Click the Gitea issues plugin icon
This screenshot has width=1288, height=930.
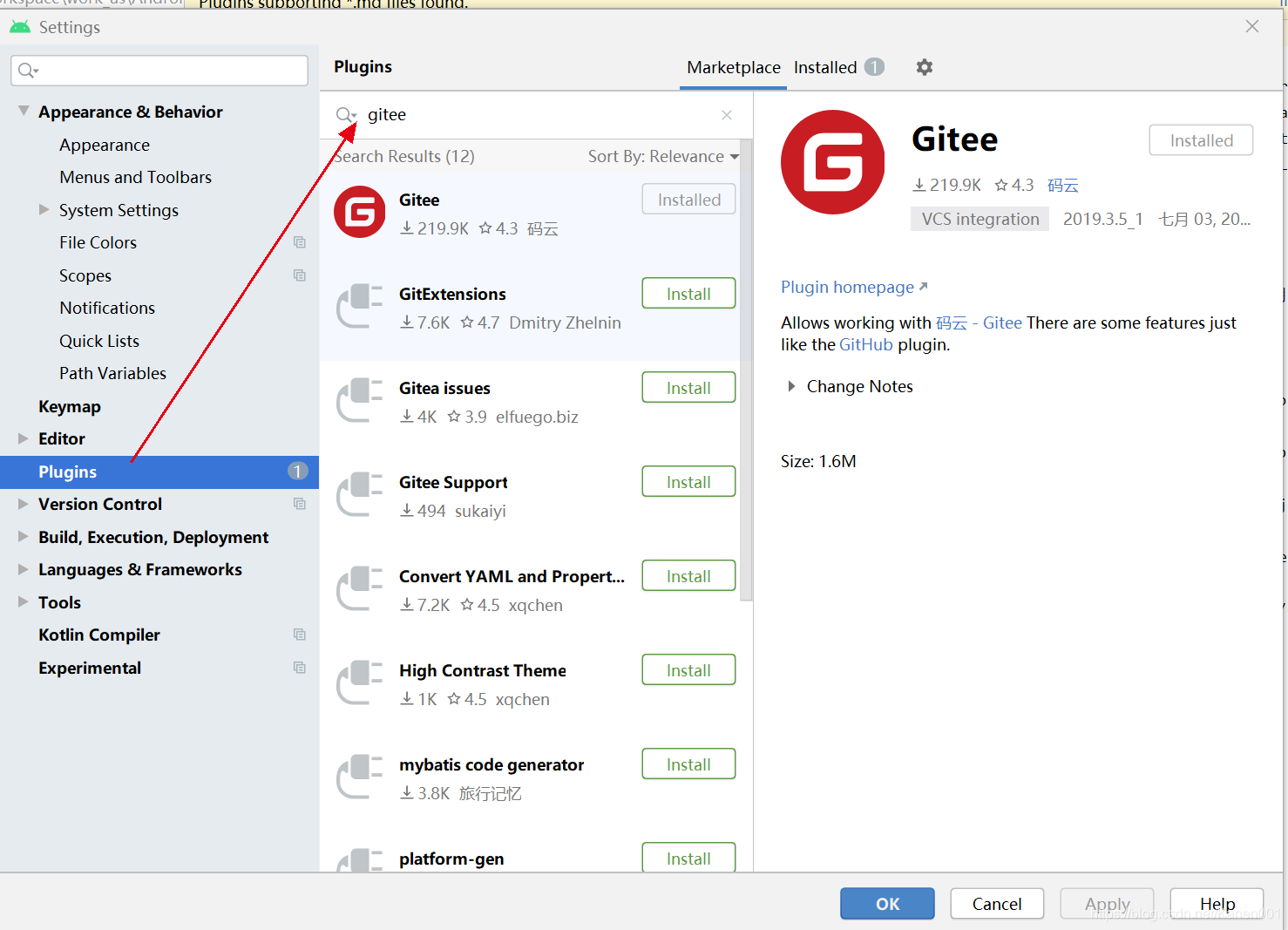[360, 400]
